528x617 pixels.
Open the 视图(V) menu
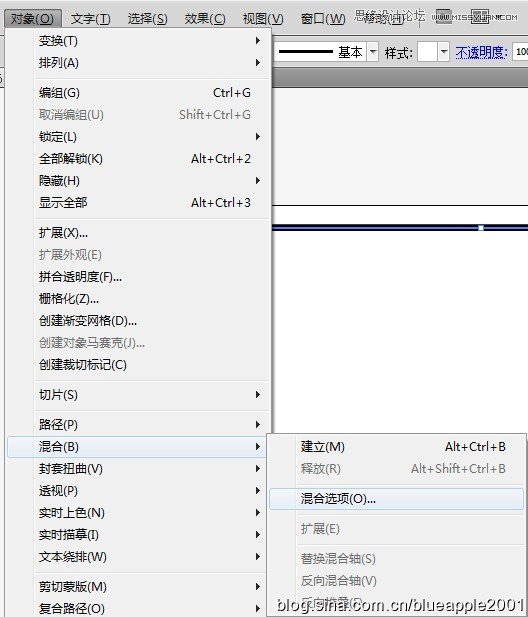pos(263,18)
